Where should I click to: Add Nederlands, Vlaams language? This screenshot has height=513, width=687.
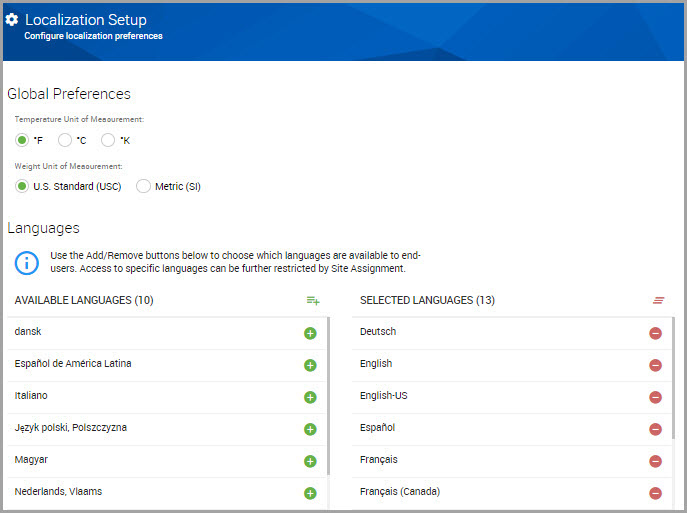(x=310, y=493)
